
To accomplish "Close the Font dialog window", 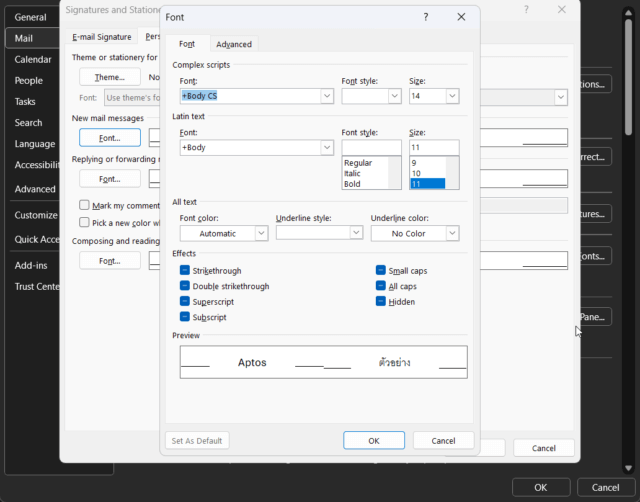I will 461,17.
